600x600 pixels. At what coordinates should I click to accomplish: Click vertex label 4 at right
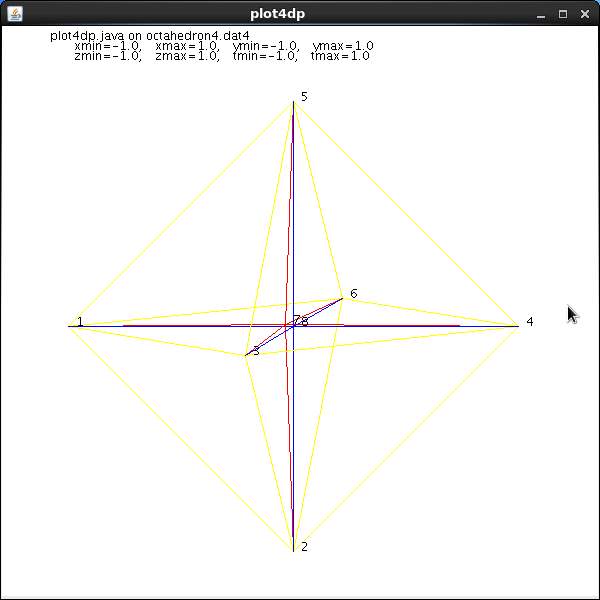coord(530,321)
